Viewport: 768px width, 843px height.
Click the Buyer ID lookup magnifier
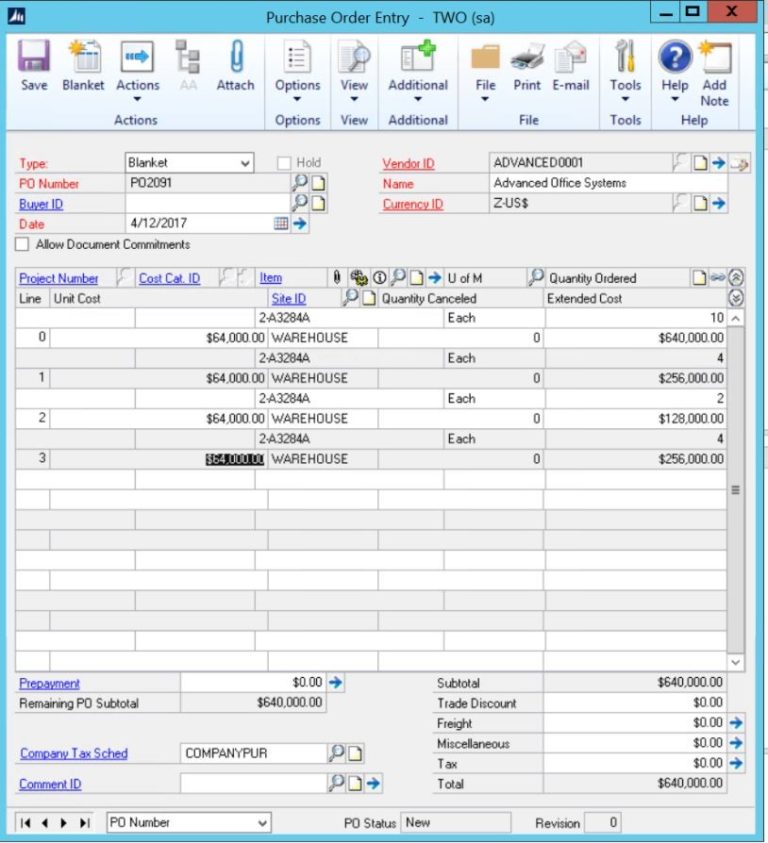[x=300, y=203]
